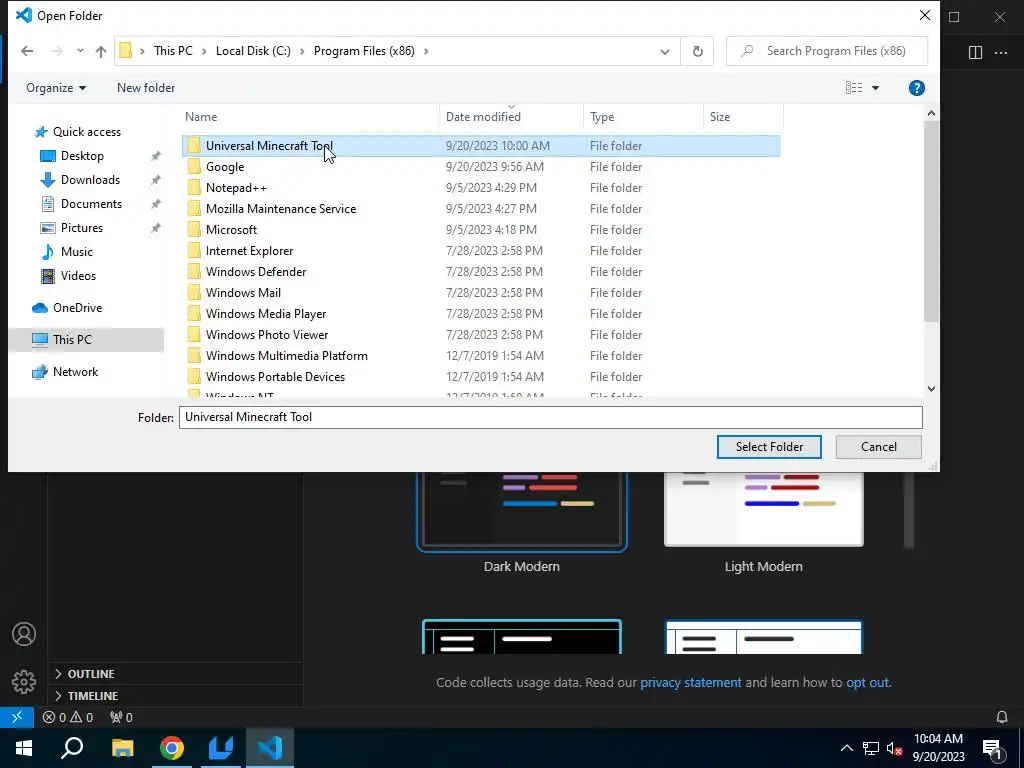Select the Windows Portable Devices folder
This screenshot has width=1024, height=768.
click(x=481, y=376)
